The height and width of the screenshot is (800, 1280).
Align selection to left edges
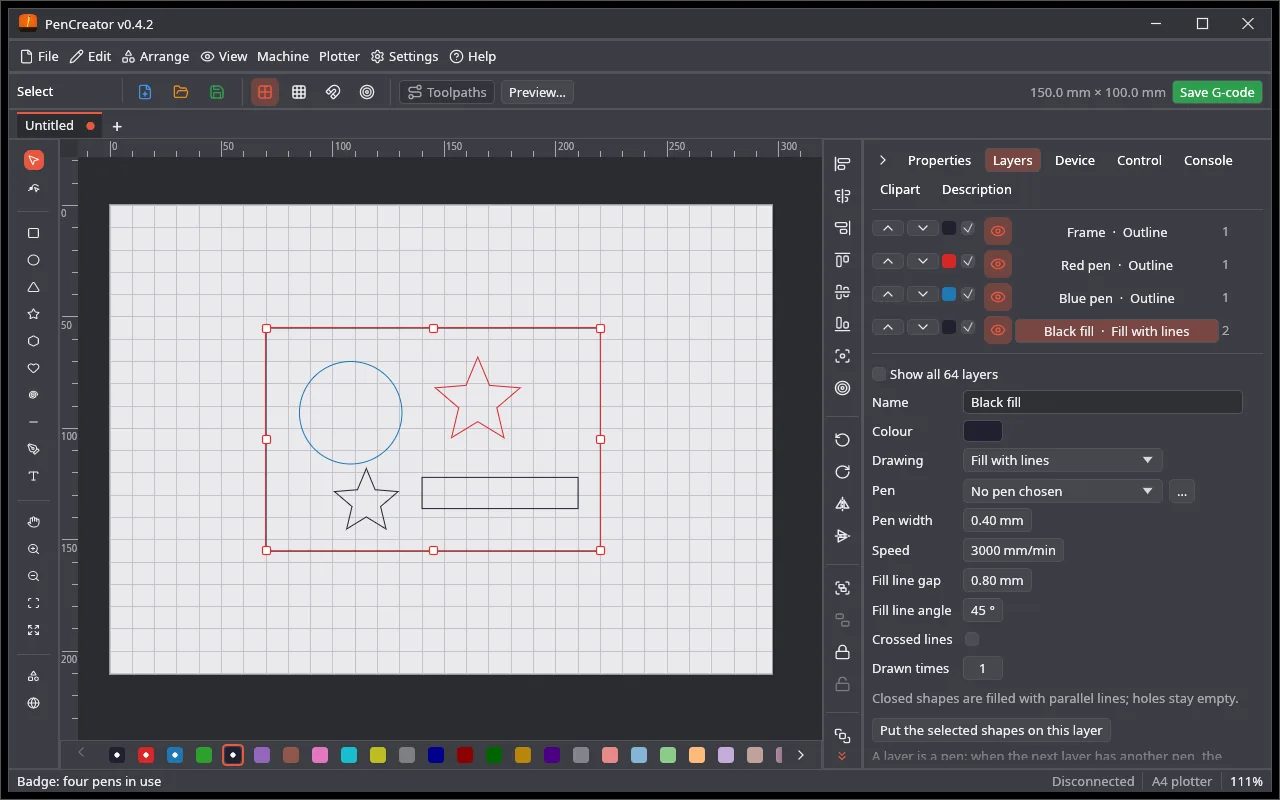(x=842, y=164)
